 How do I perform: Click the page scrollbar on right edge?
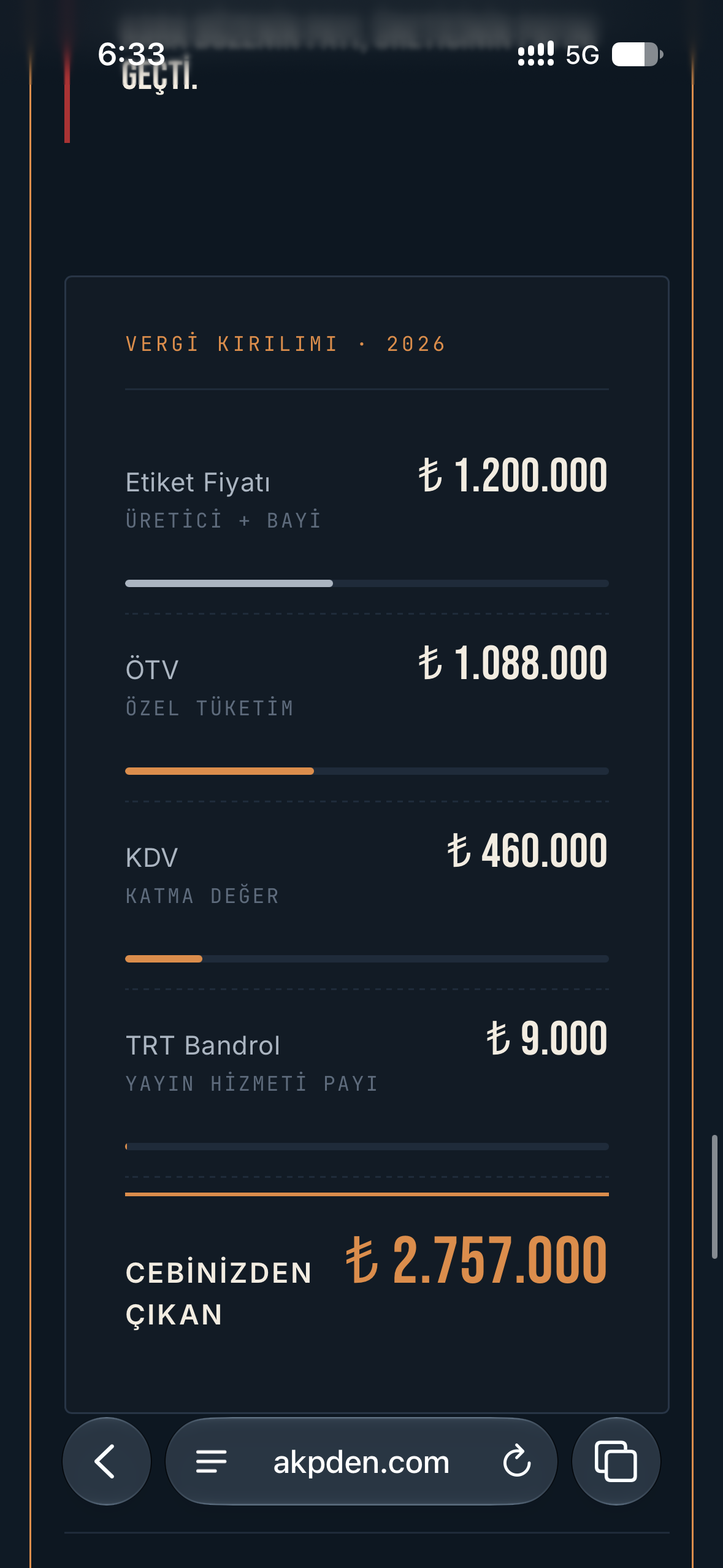714,1197
